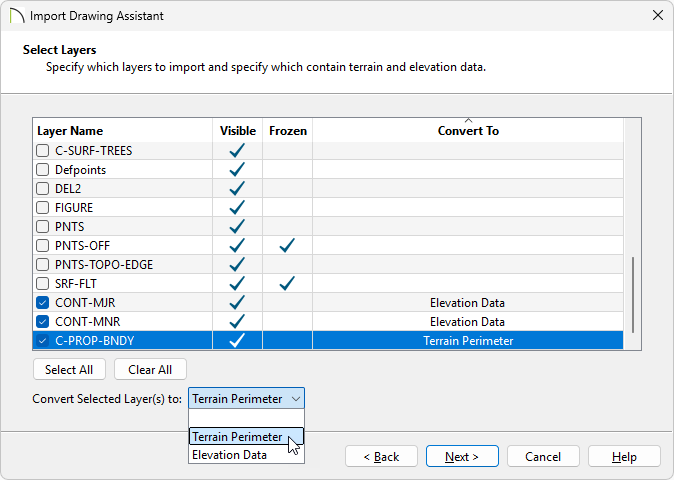The width and height of the screenshot is (674, 480).
Task: Toggle the visible checkmark for SRF-FLT
Action: tap(237, 283)
